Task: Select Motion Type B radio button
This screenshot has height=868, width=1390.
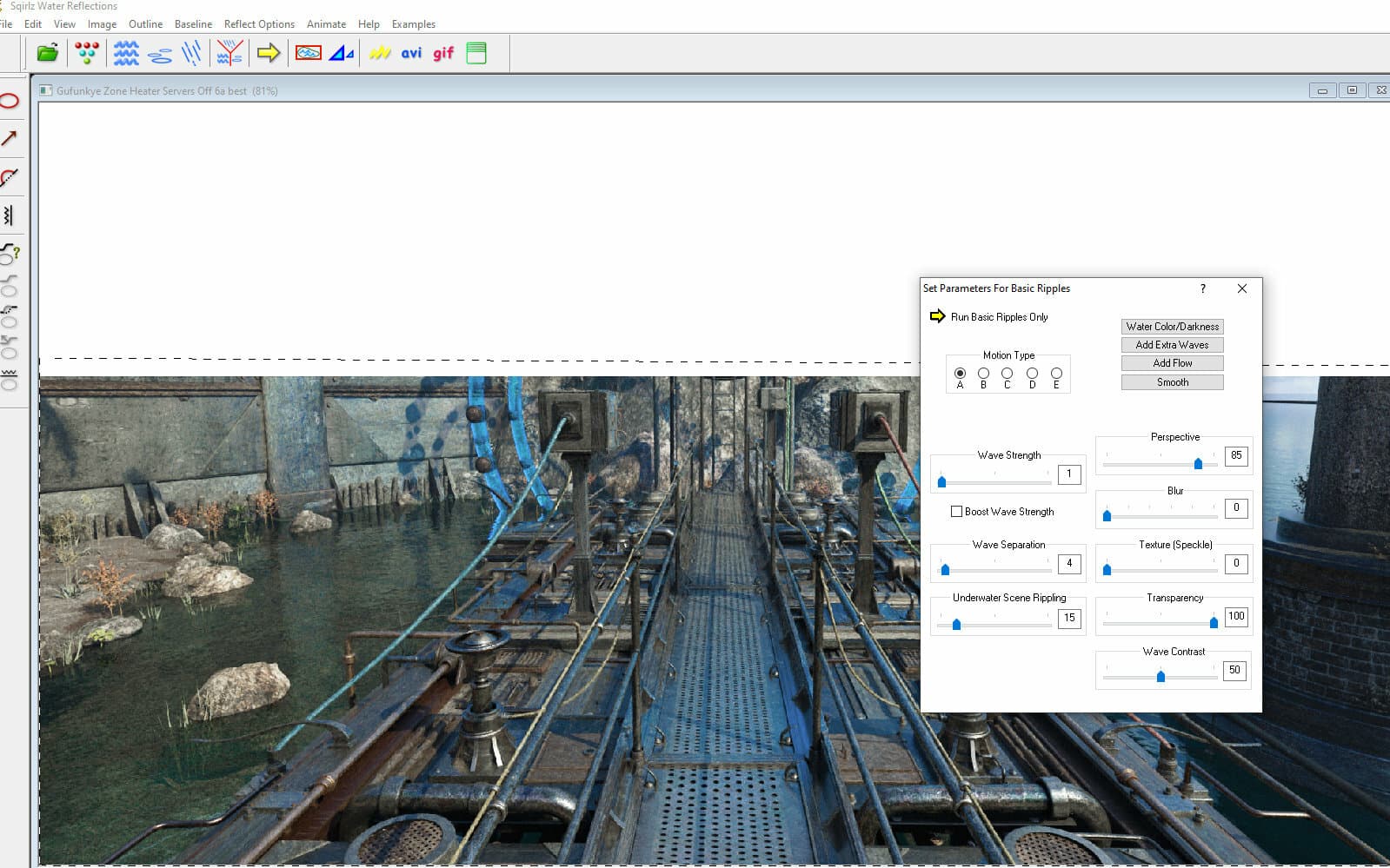Action: 983,374
